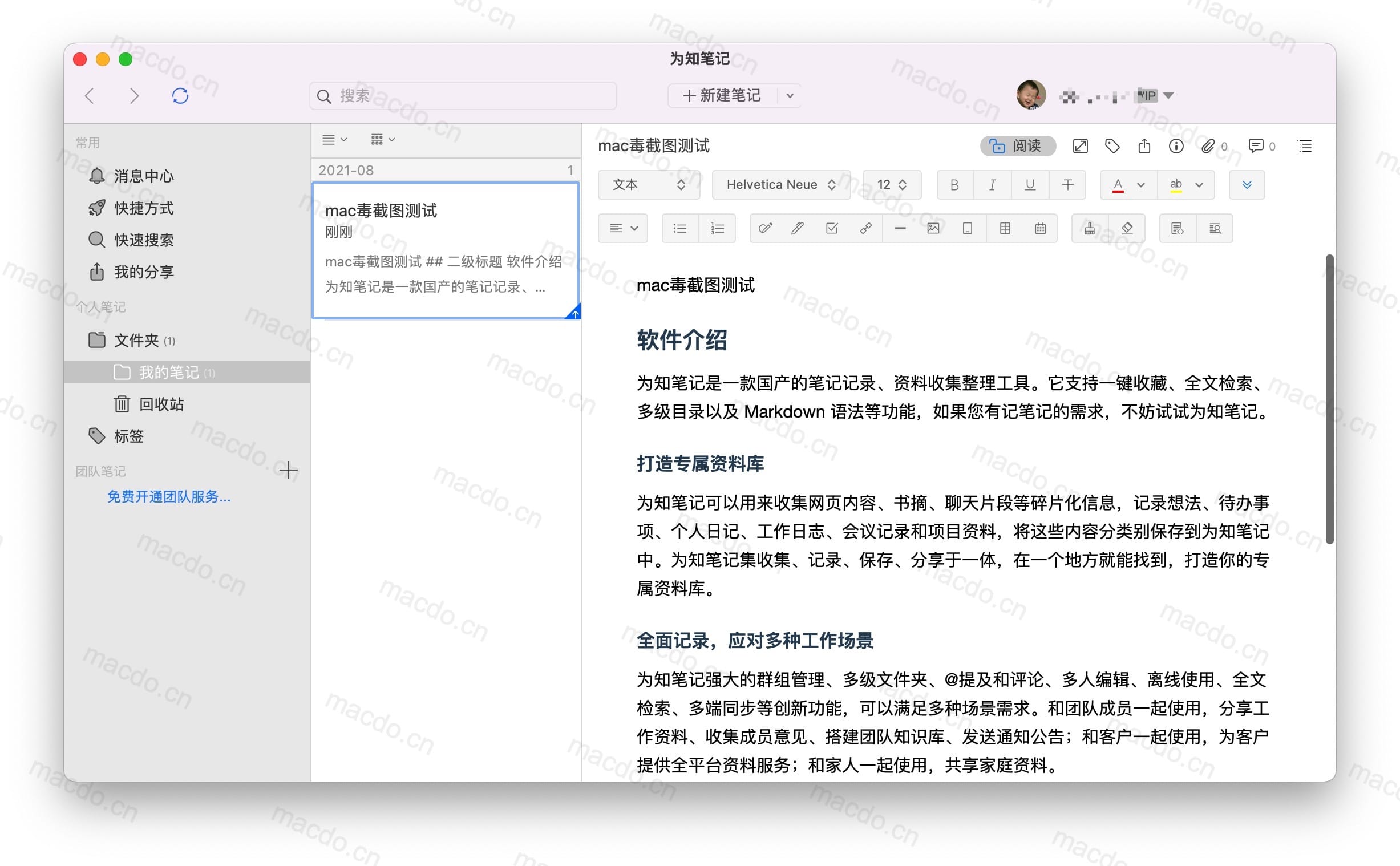Open the note in a separate window

[1080, 146]
